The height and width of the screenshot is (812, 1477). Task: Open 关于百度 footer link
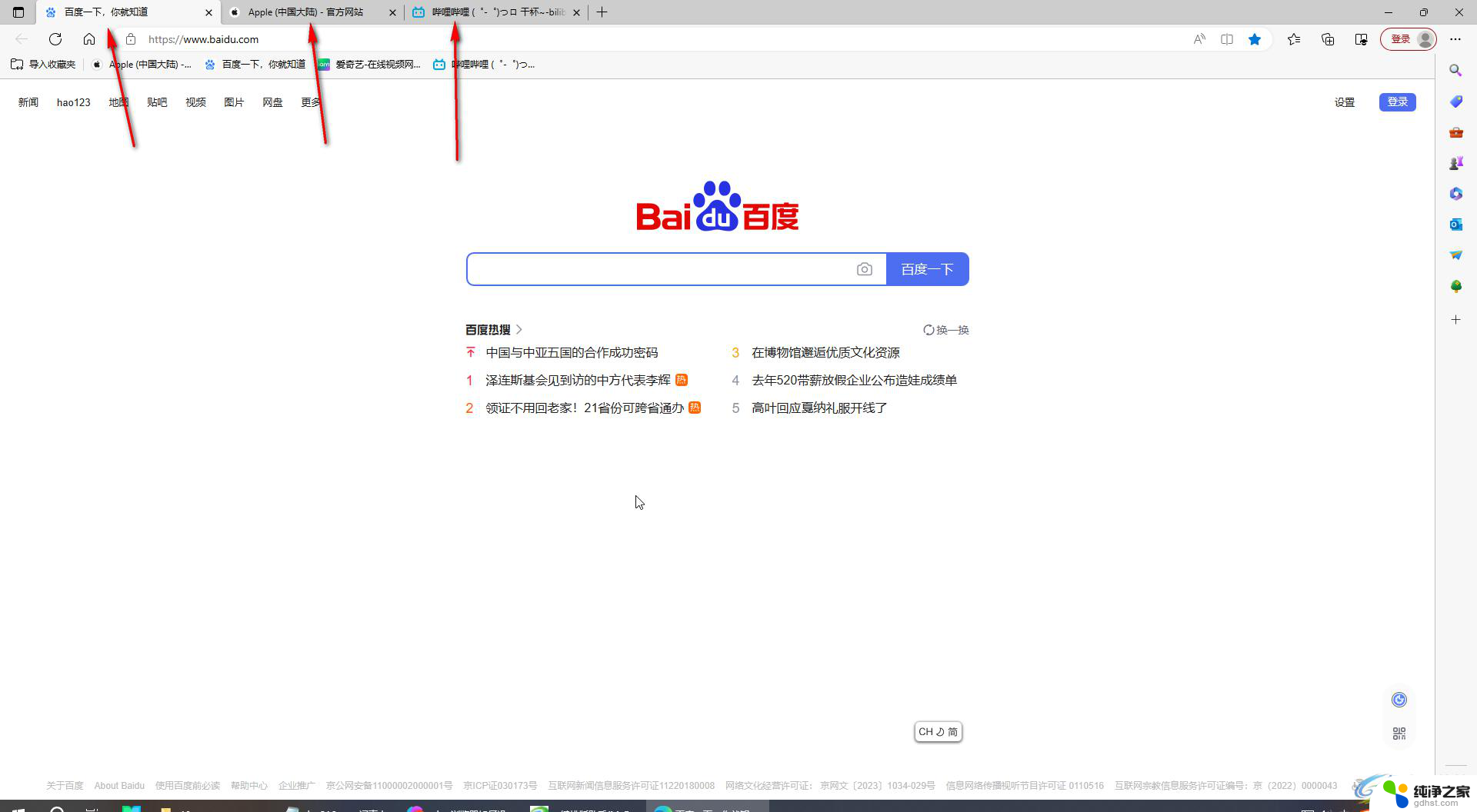click(x=65, y=786)
